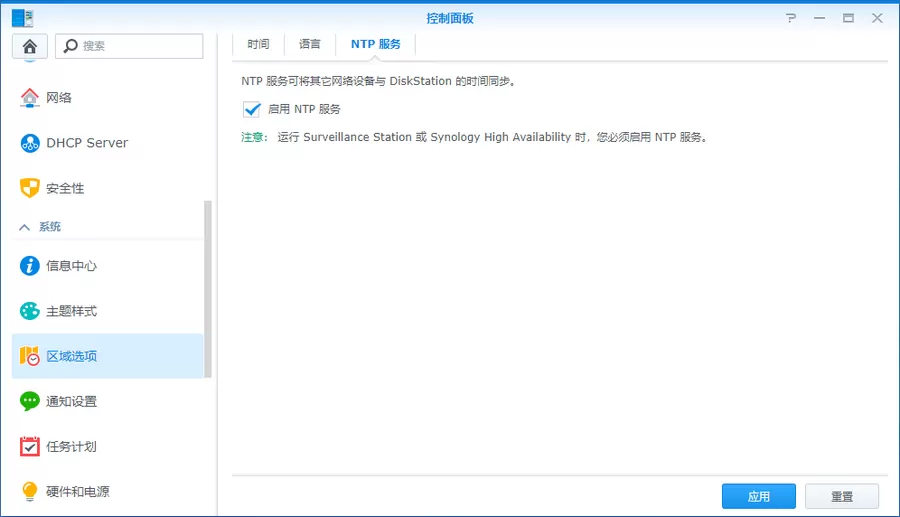Click the search magnifier icon
900x517 pixels.
coord(71,46)
